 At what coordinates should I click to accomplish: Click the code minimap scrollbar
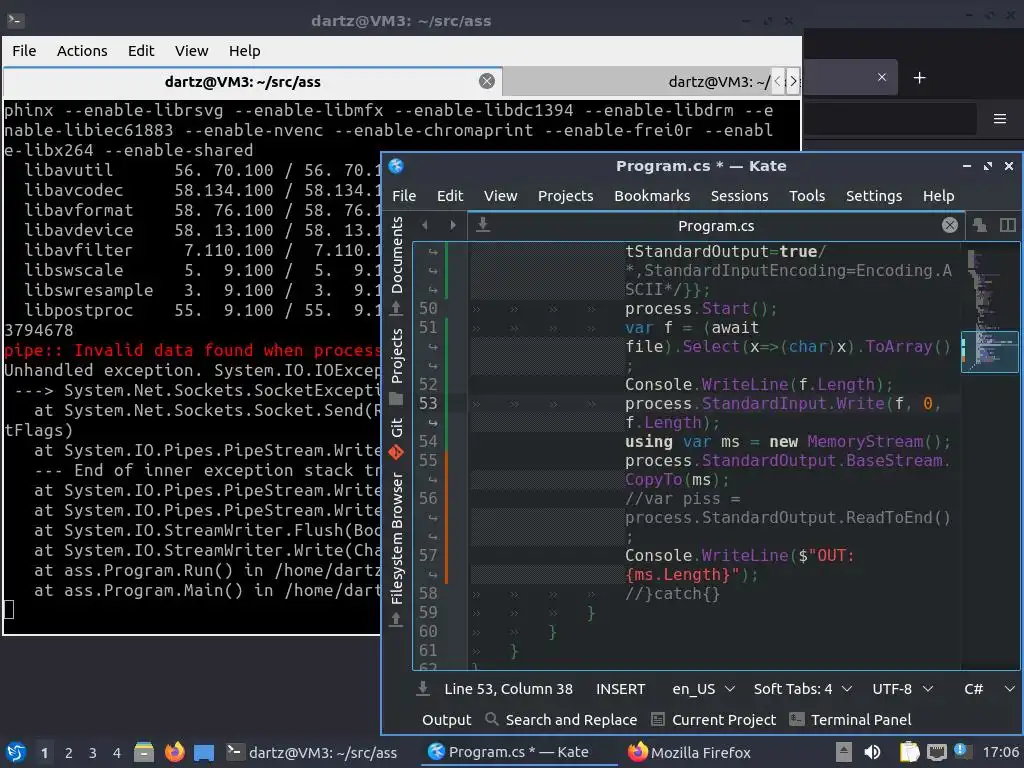coord(989,455)
